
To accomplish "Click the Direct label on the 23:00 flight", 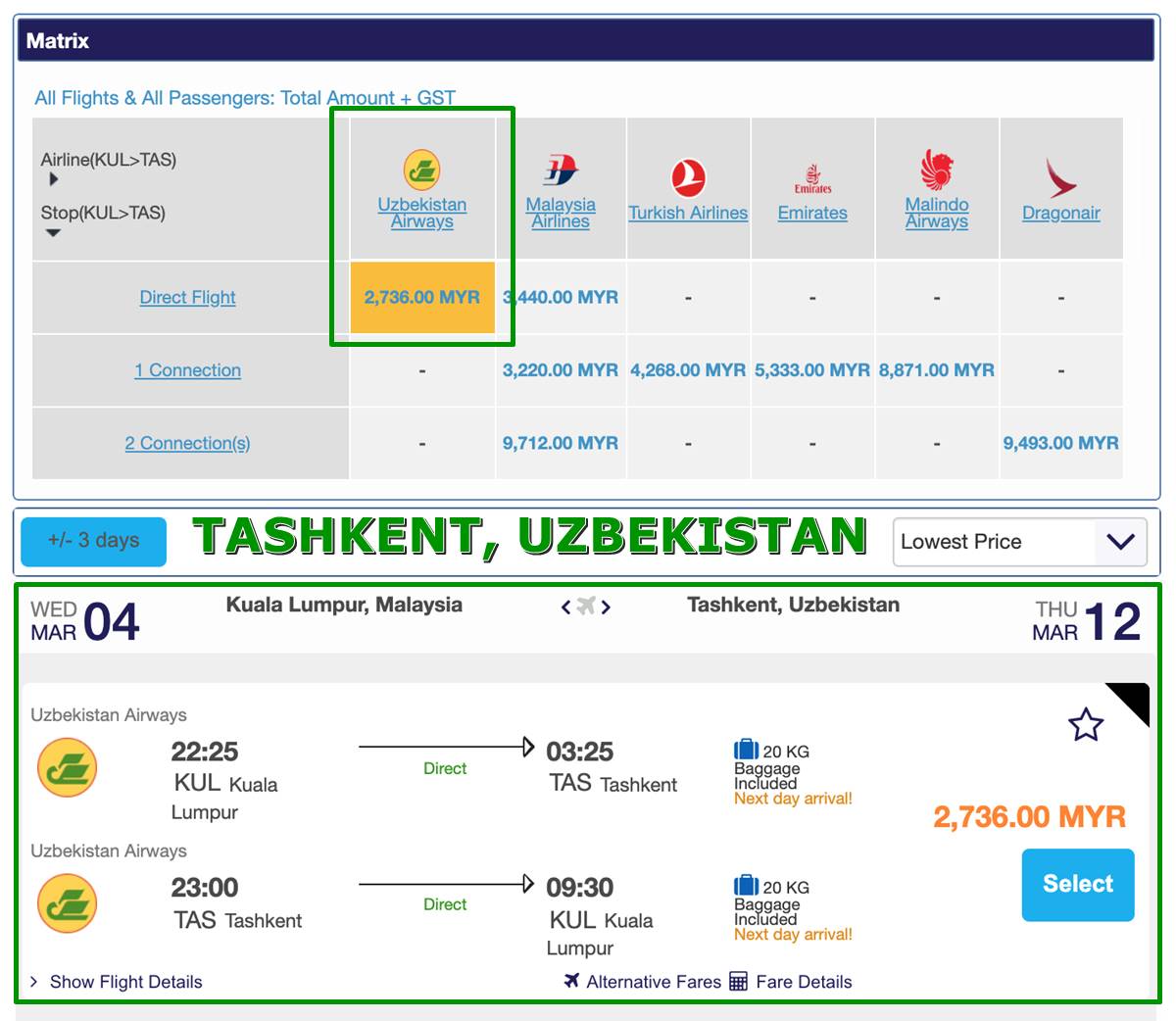I will tap(445, 904).
